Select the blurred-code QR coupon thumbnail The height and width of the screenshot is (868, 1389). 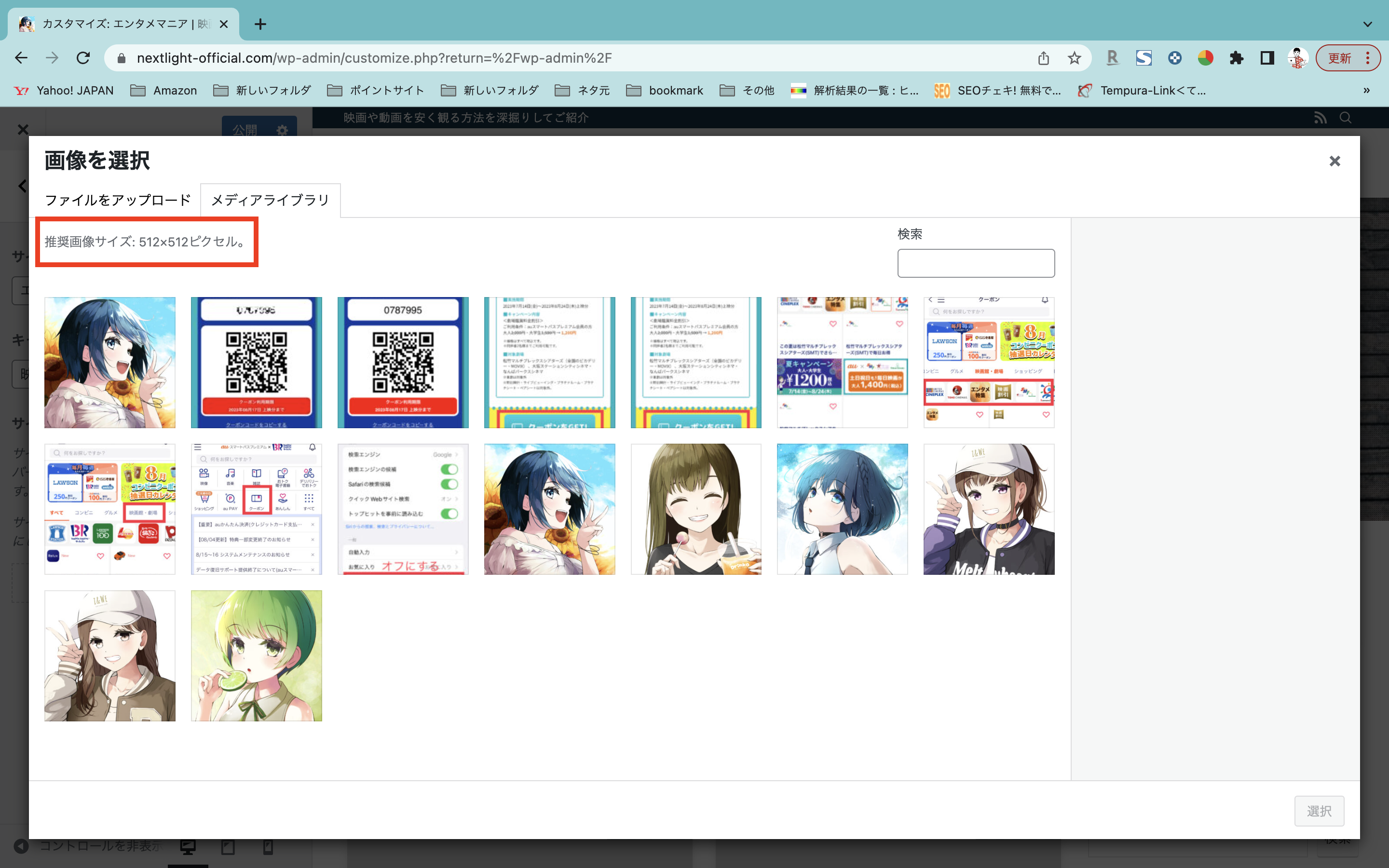pos(257,362)
